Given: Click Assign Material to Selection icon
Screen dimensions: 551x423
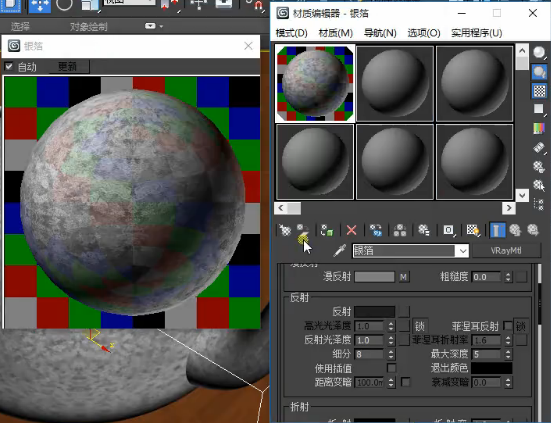Looking at the screenshot, I should point(327,230).
